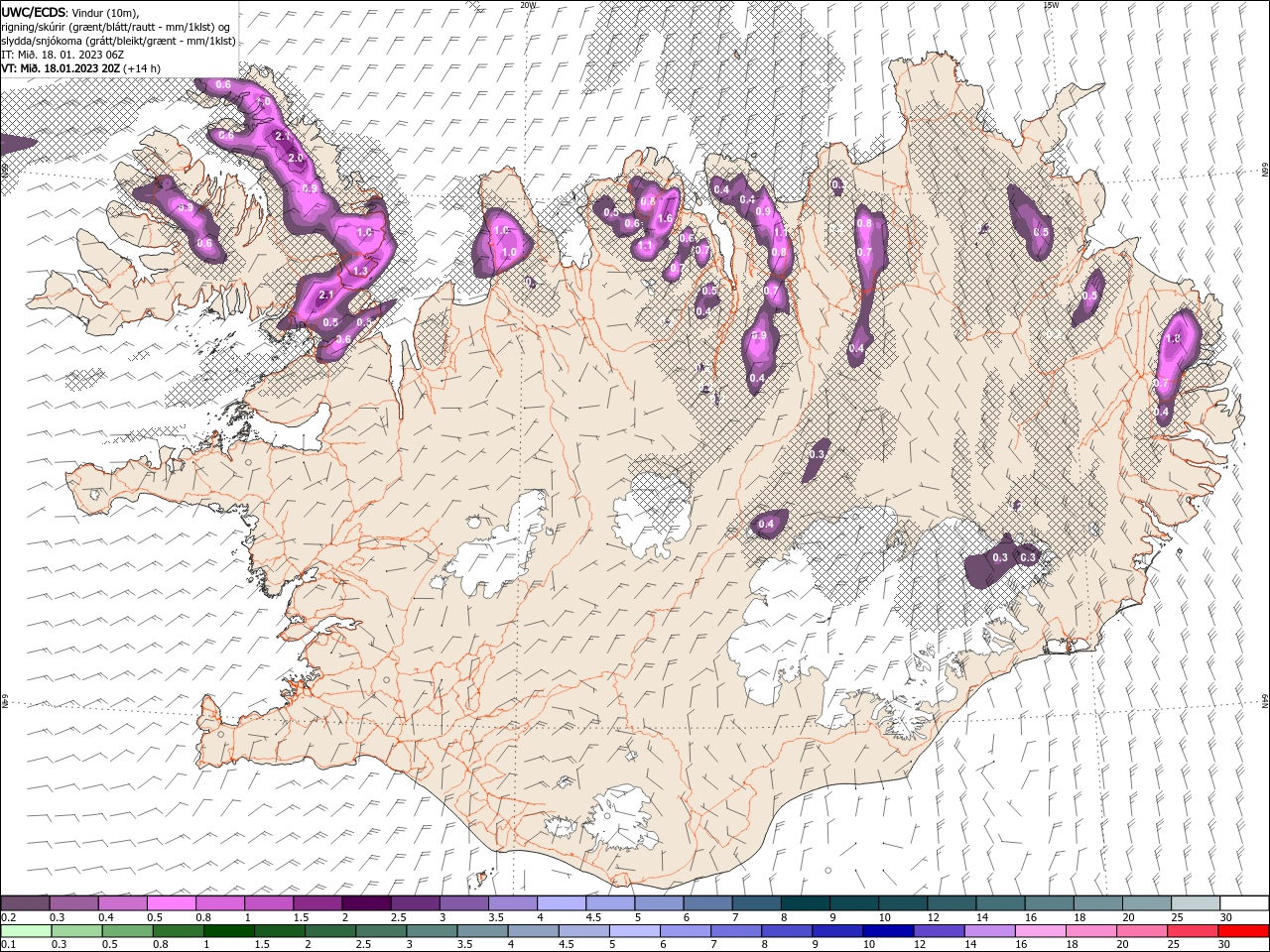1270x952 pixels.
Task: Pick the 3.5 lavender-purple snow scale swatch
Action: pyautogui.click(x=513, y=903)
